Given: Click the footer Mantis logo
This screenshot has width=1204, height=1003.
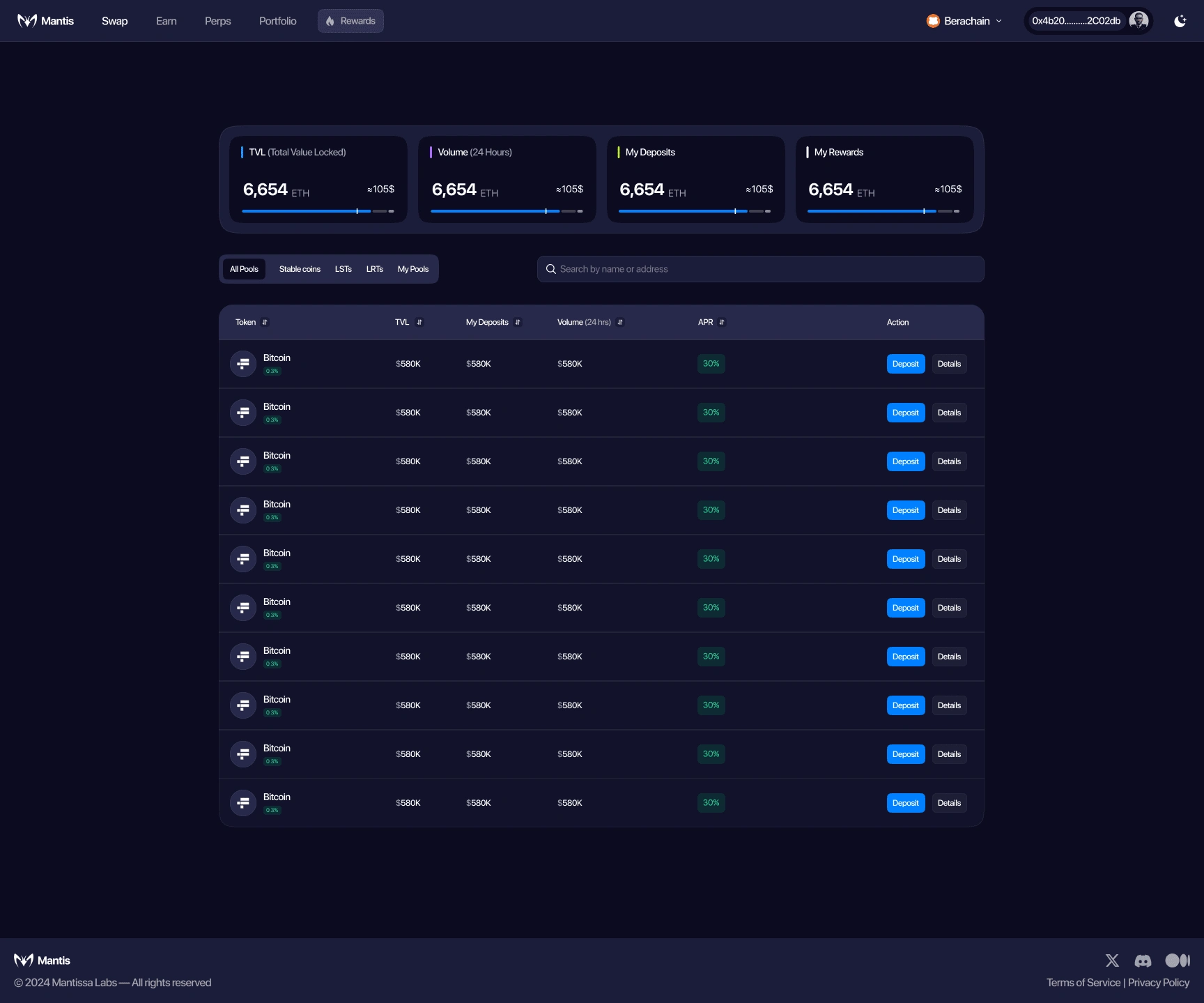Looking at the screenshot, I should pyautogui.click(x=43, y=960).
